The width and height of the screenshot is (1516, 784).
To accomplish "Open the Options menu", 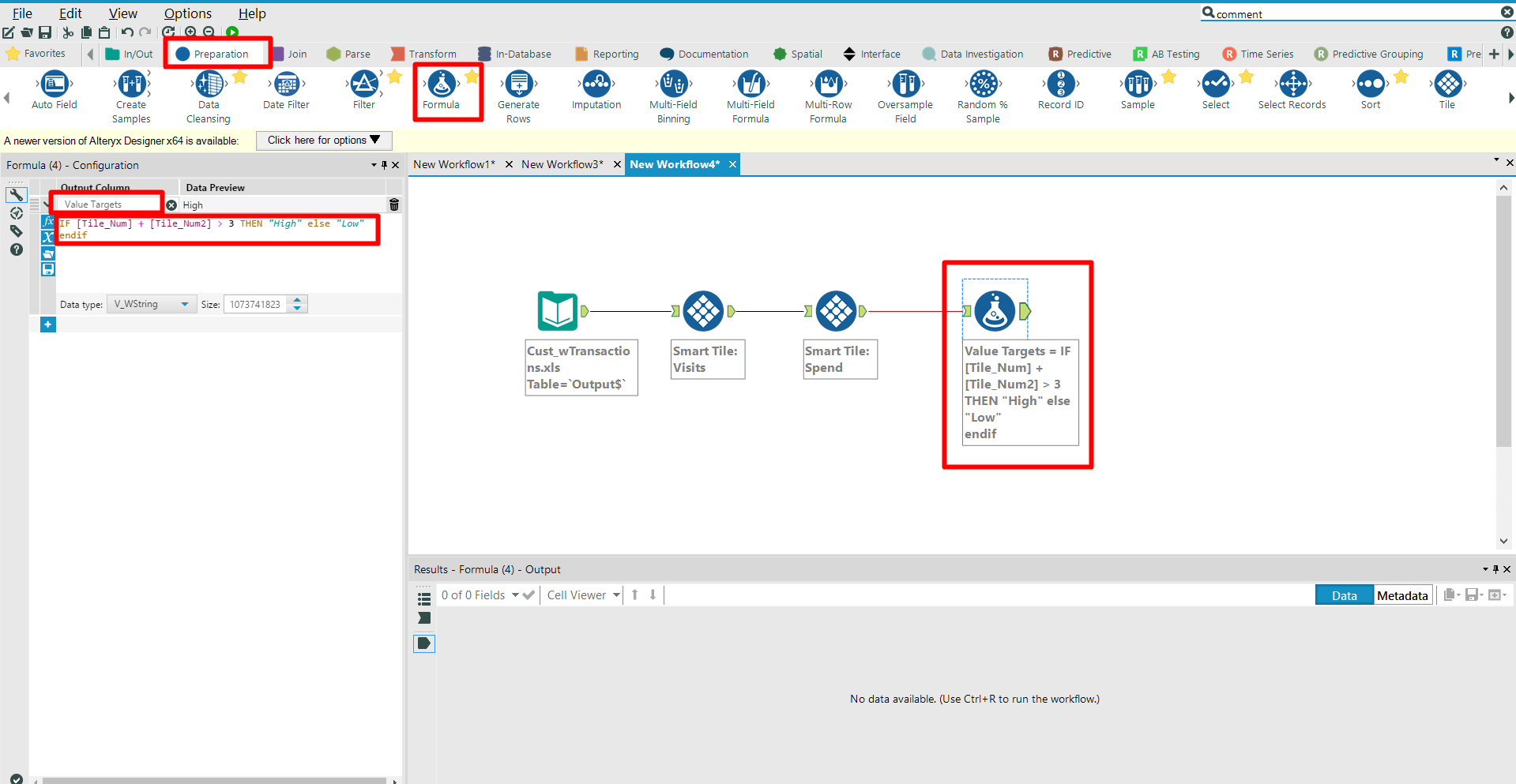I will point(186,13).
